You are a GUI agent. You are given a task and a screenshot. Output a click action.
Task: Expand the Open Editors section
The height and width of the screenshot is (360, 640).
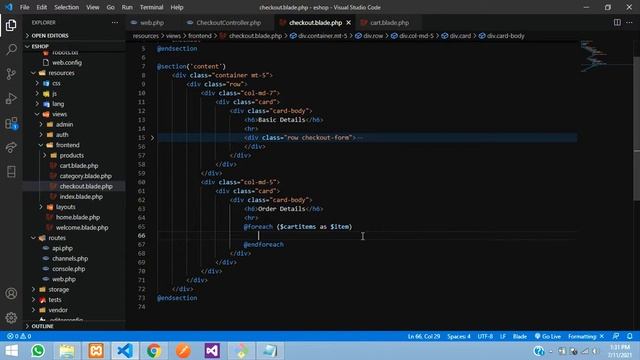50,36
